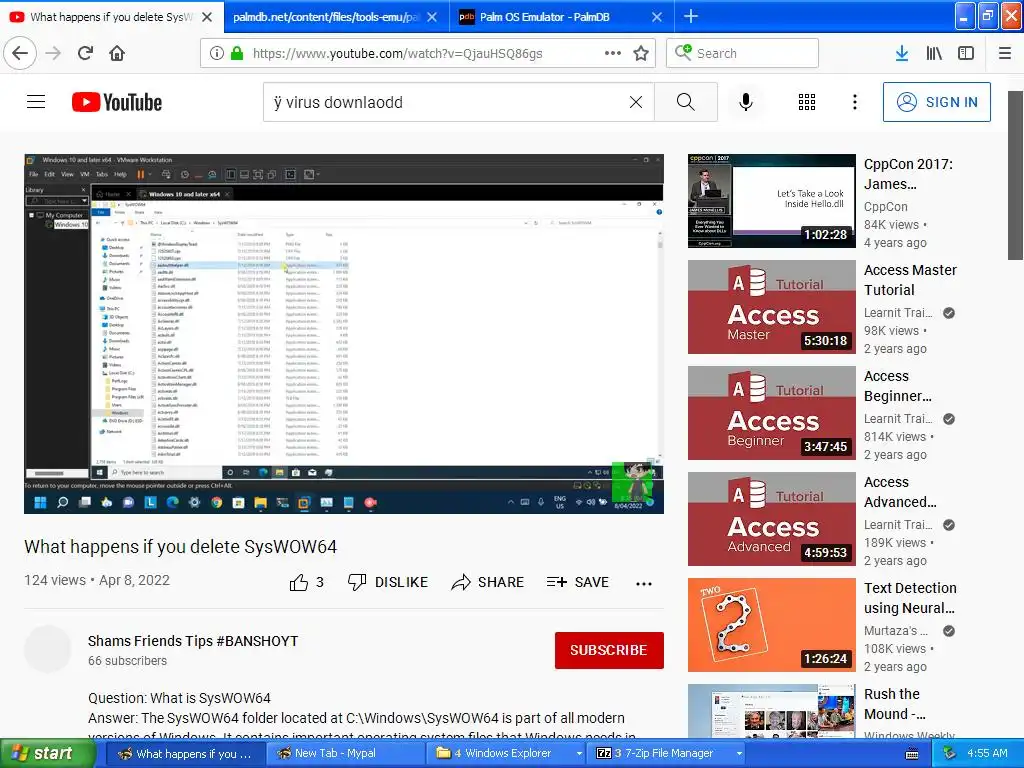Select the Question: What is SysWOW64 line

point(180,698)
